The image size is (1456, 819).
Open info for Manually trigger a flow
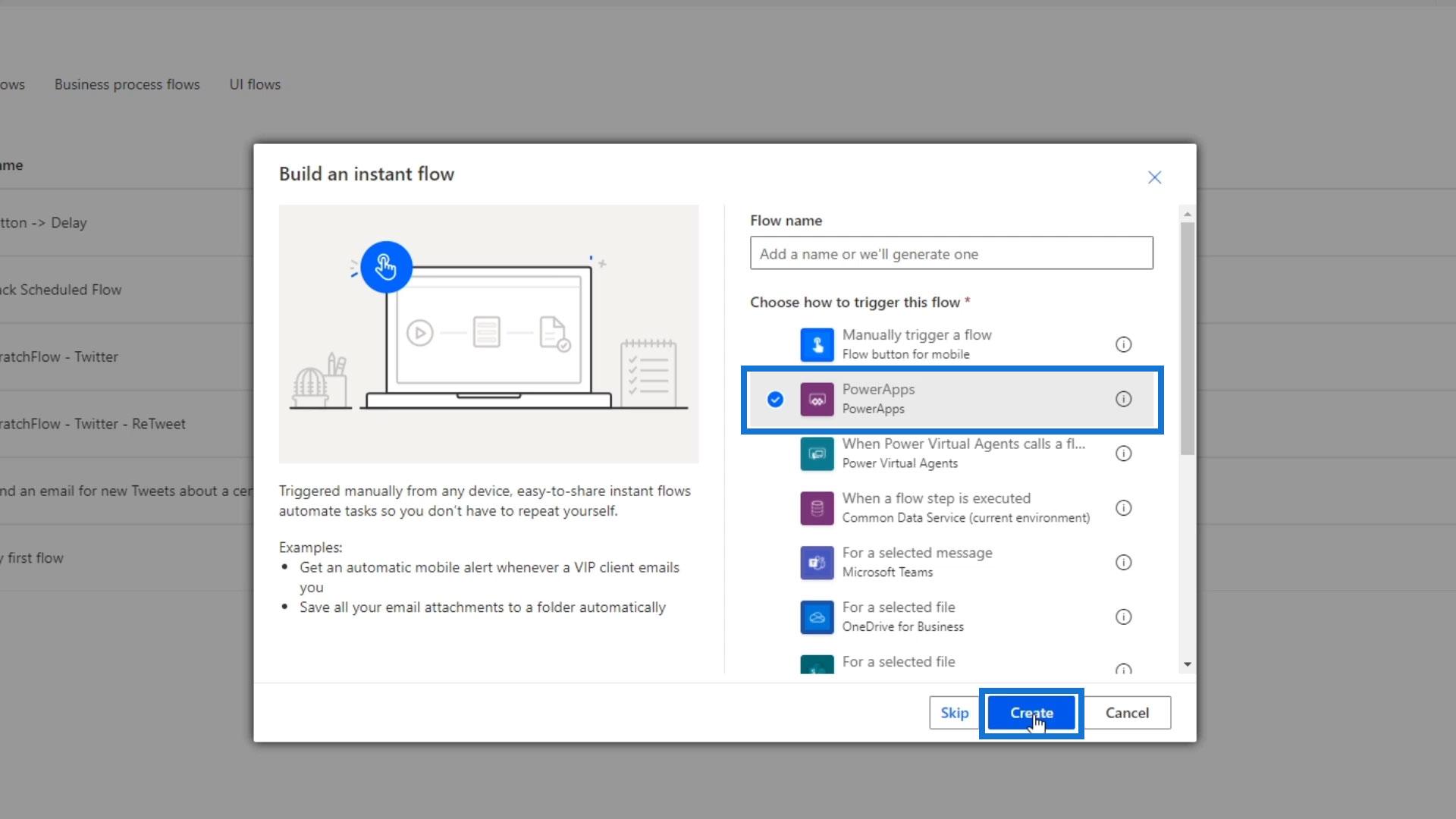point(1123,344)
